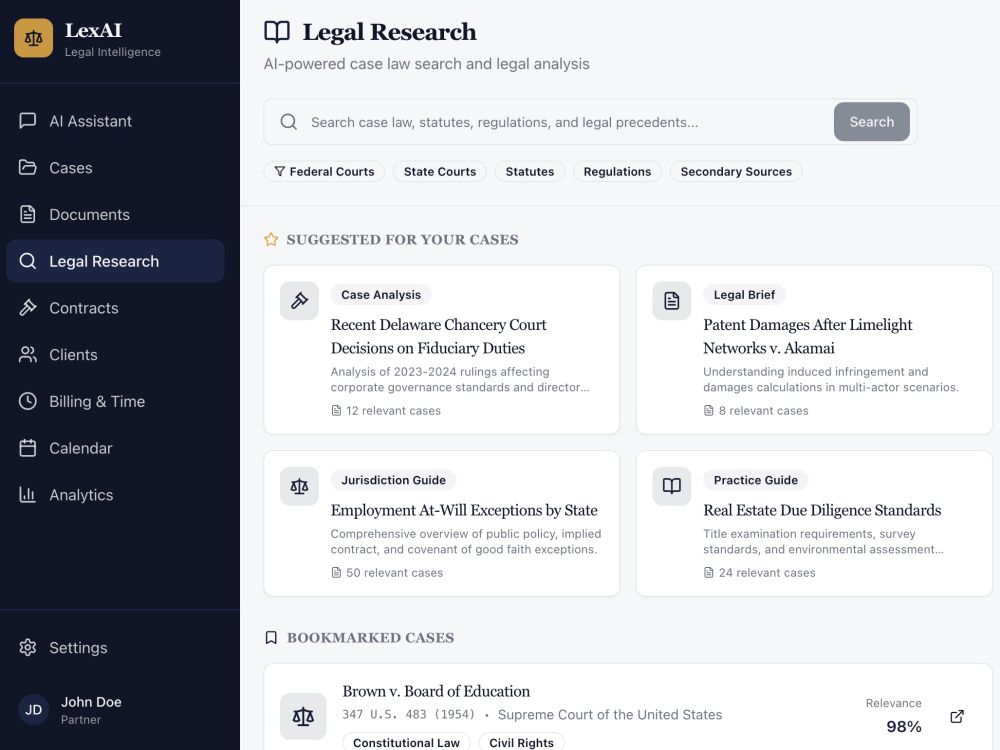1000x750 pixels.
Task: Click the bookmark icon beside Bookmarked Cases
Action: [x=271, y=638]
